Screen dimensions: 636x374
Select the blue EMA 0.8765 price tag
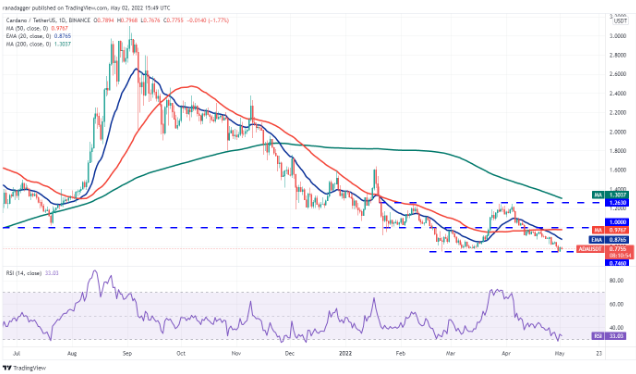coord(610,240)
